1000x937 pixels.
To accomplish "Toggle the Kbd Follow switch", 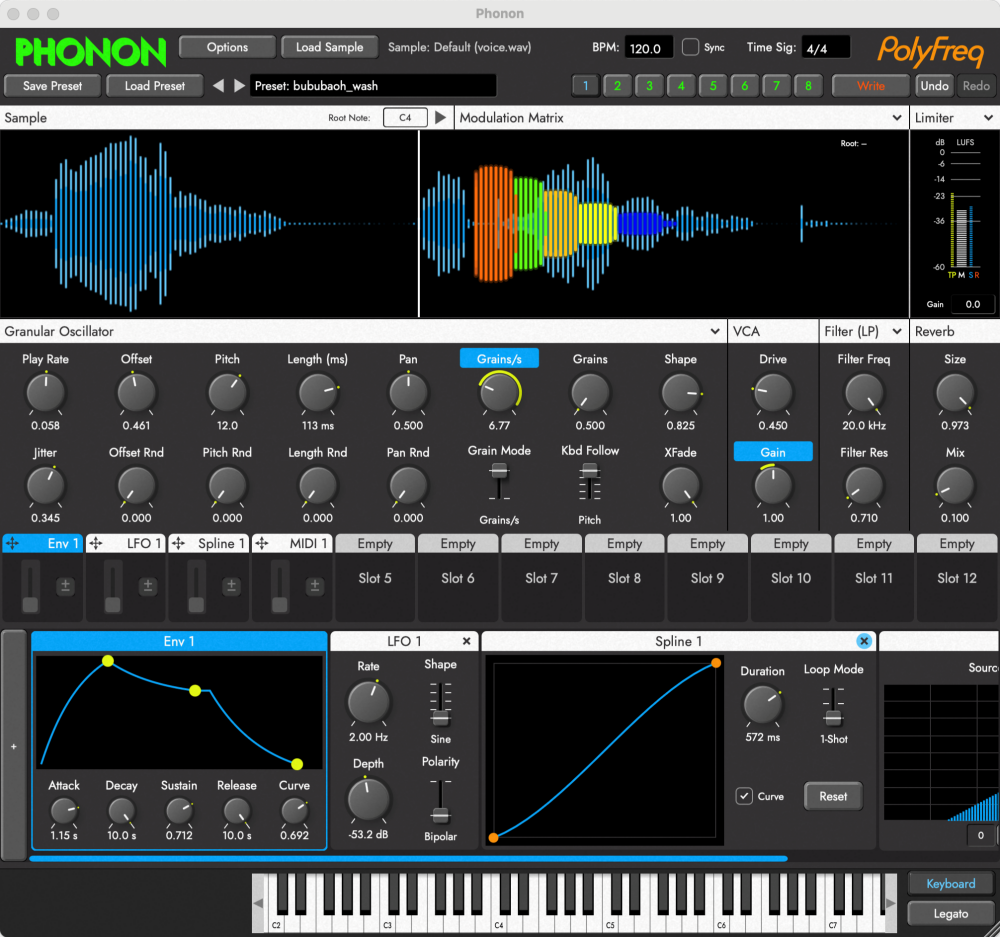I will coord(590,482).
